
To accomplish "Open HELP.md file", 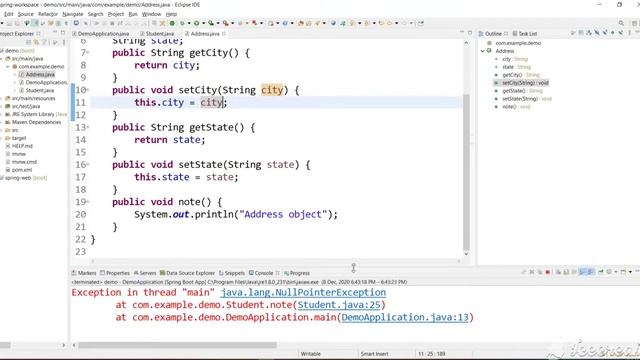I will pyautogui.click(x=22, y=146).
